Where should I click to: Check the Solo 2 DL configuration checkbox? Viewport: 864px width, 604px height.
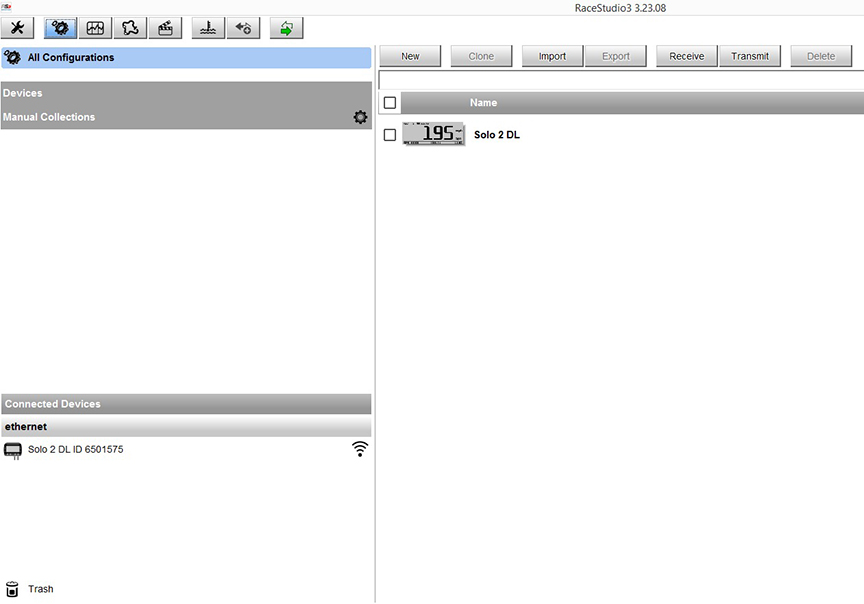coord(390,135)
